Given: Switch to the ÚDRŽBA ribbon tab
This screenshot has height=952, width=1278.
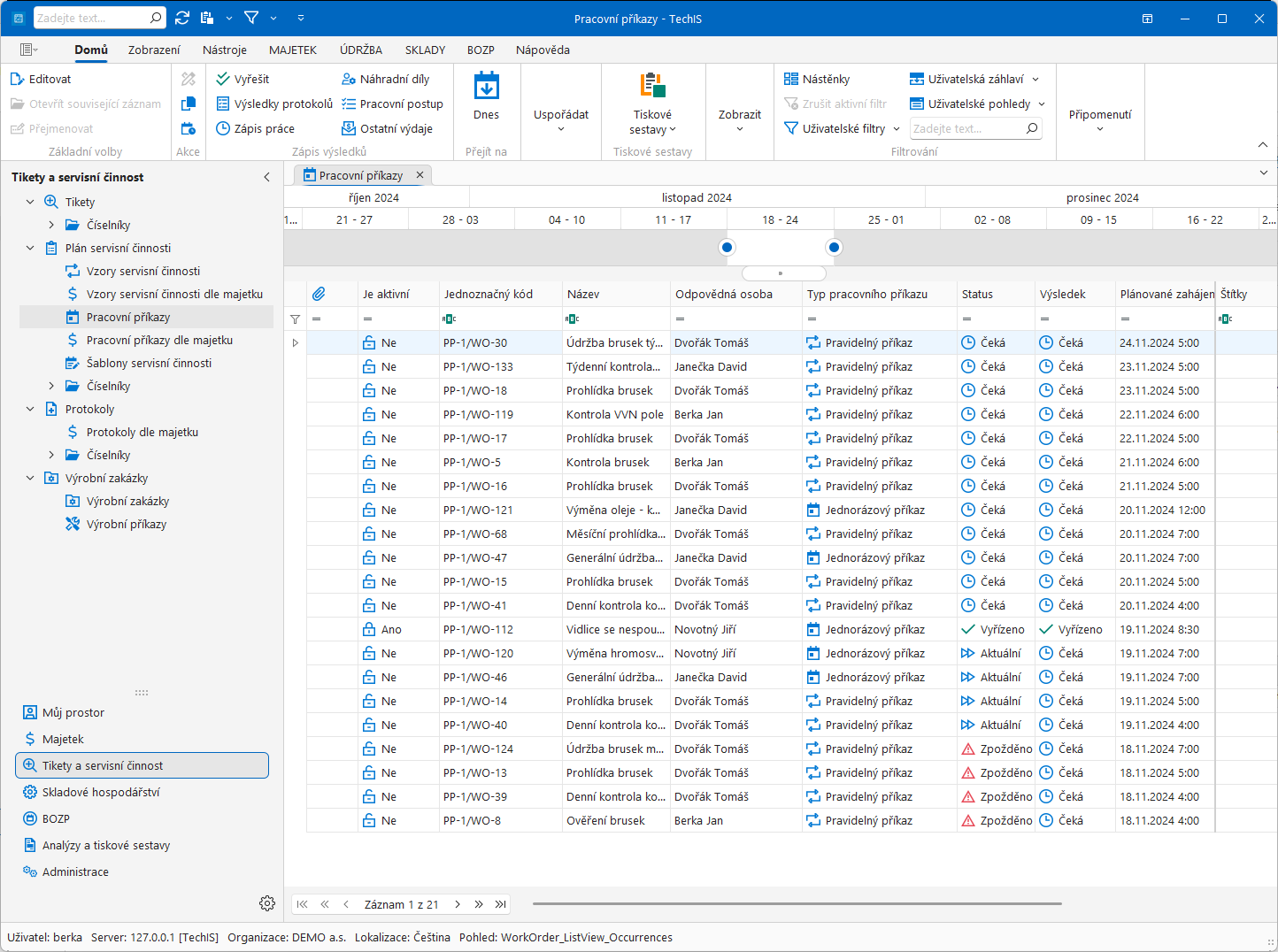Looking at the screenshot, I should [x=361, y=50].
